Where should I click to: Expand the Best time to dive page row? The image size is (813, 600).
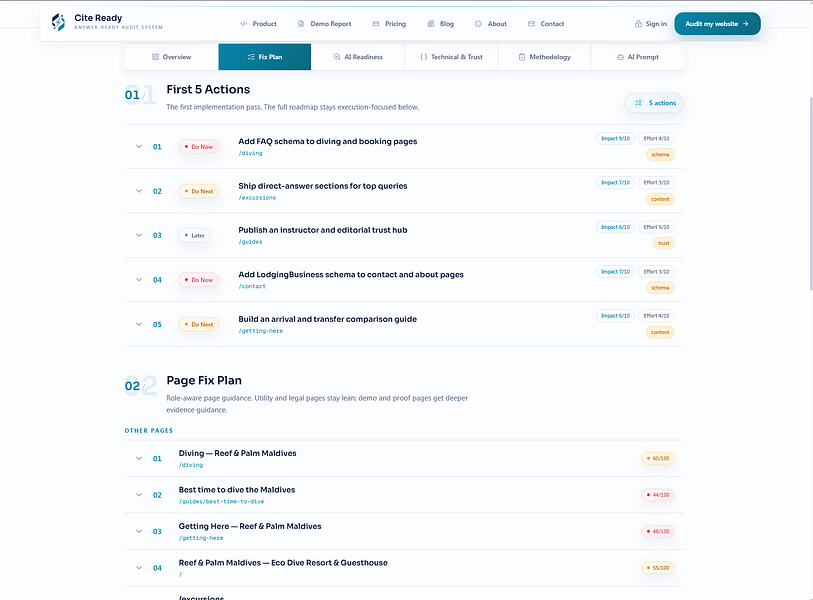pos(139,495)
